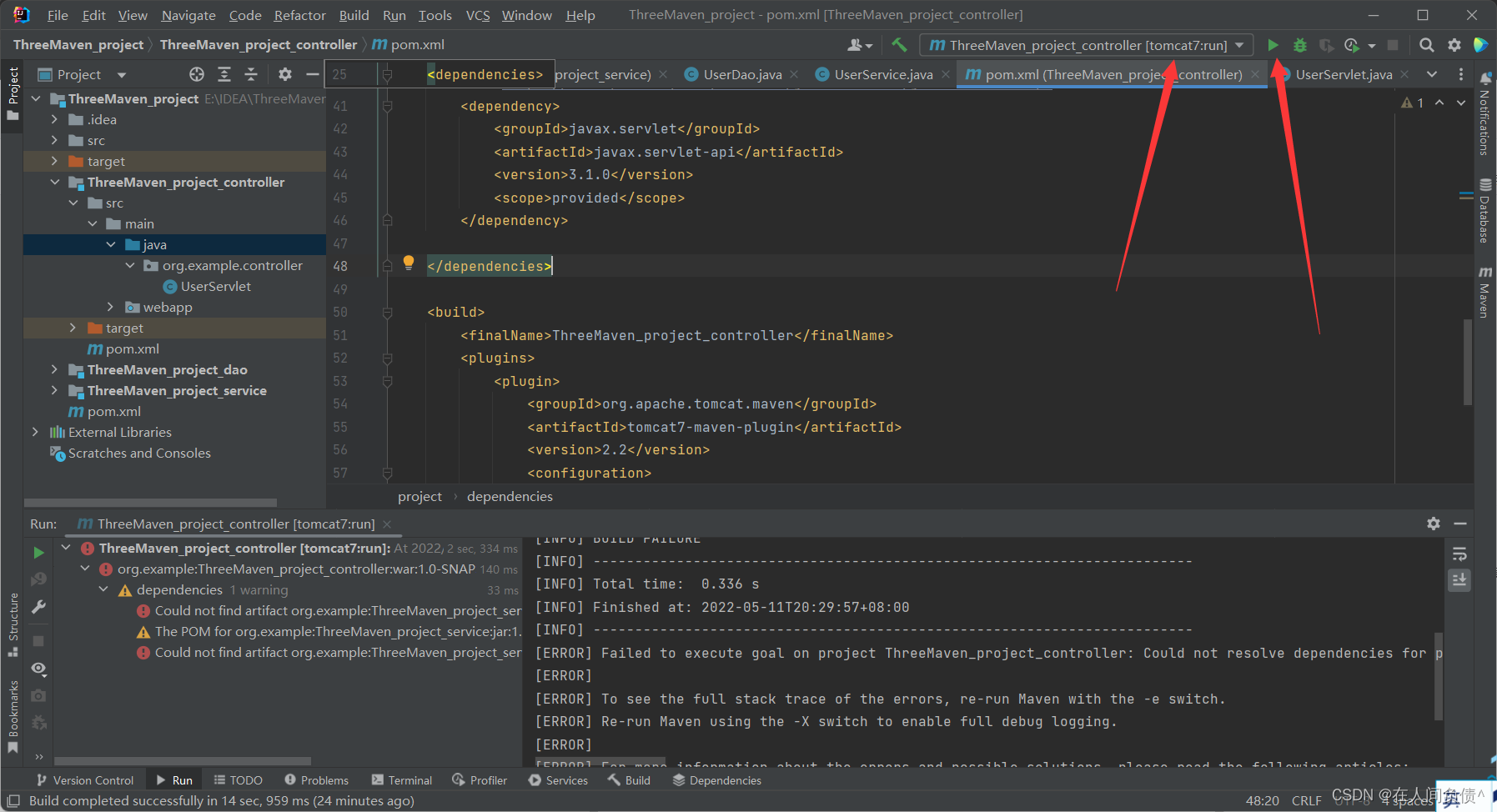Select first Could not find artifact error
The height and width of the screenshot is (812, 1497).
click(x=329, y=610)
